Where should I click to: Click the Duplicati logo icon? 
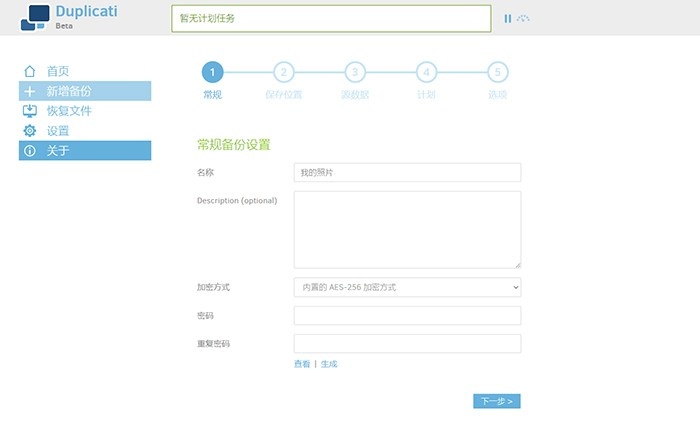click(x=35, y=18)
